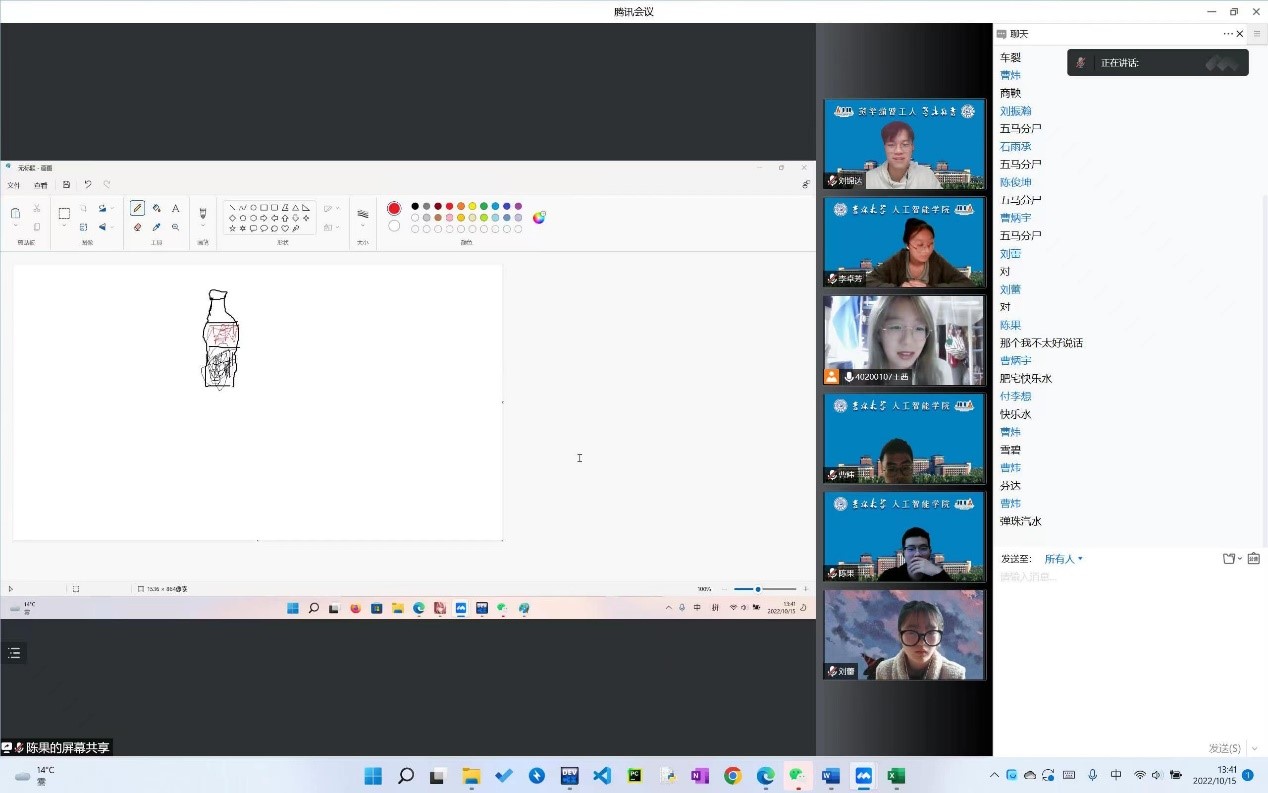Click the Undo arrow in Paint
This screenshot has width=1268, height=793.
(x=88, y=184)
